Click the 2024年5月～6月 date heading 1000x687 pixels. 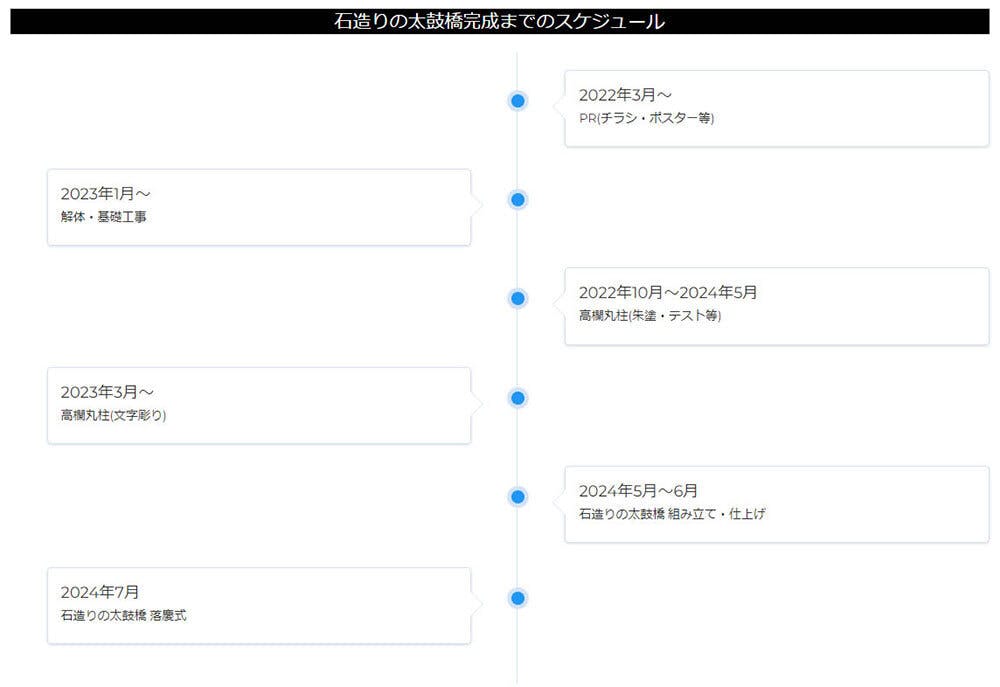[x=638, y=491]
